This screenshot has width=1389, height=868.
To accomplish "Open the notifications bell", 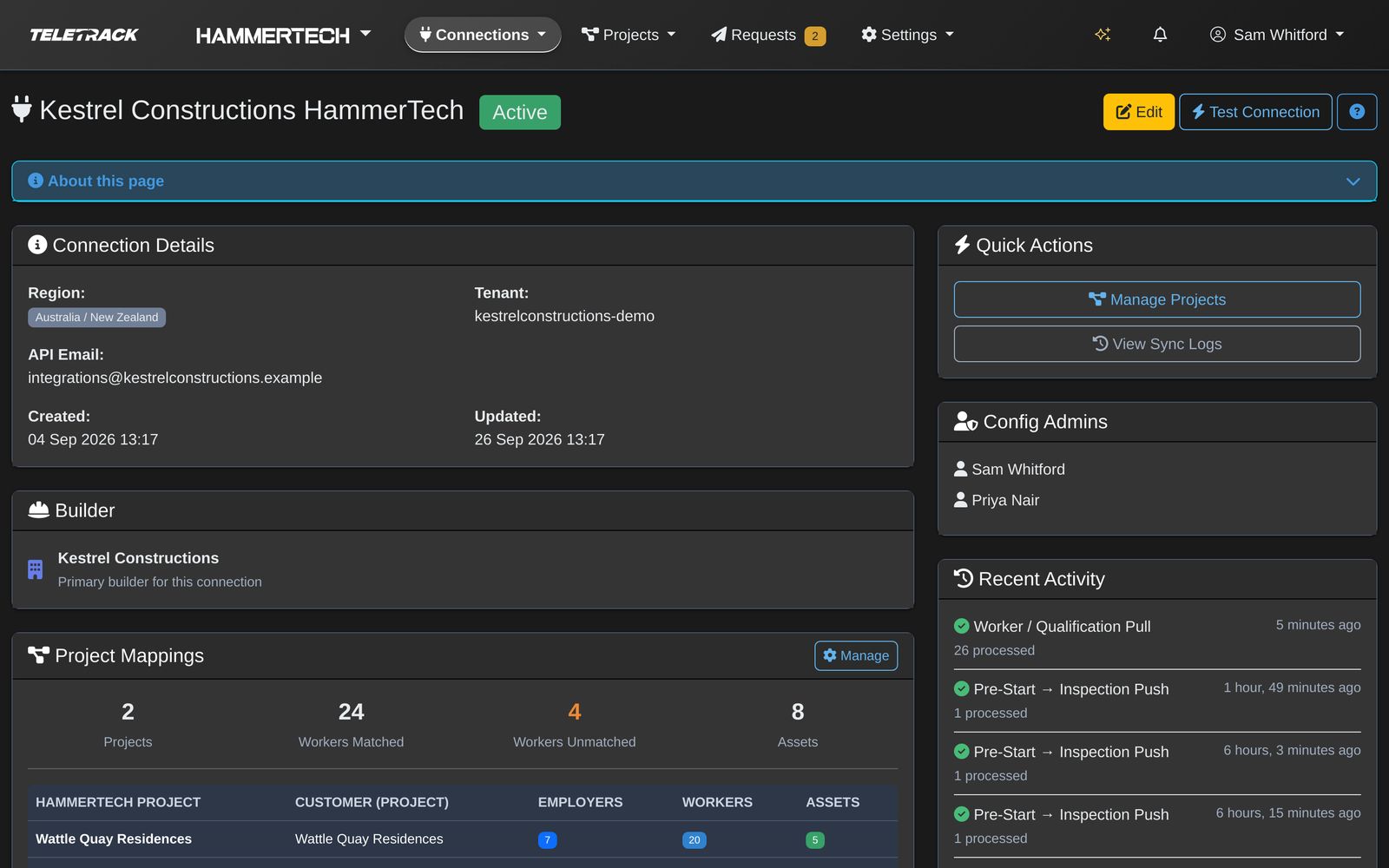I will click(1160, 35).
